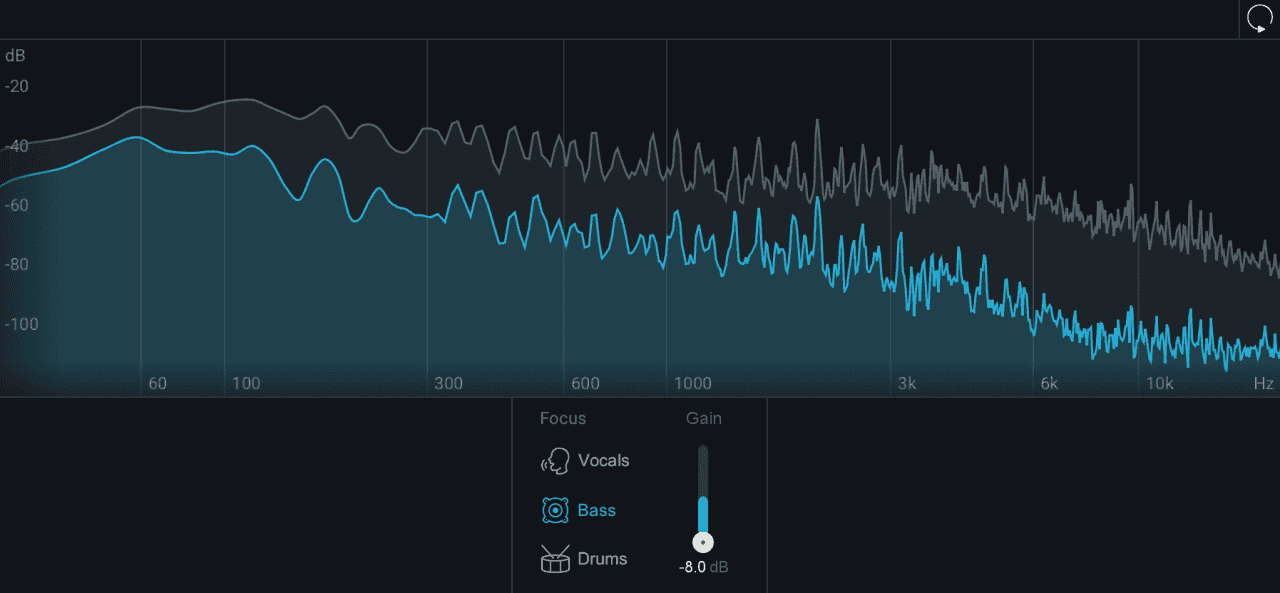This screenshot has width=1280, height=593.
Task: Click the Bass speaker icon
Action: (x=555, y=510)
